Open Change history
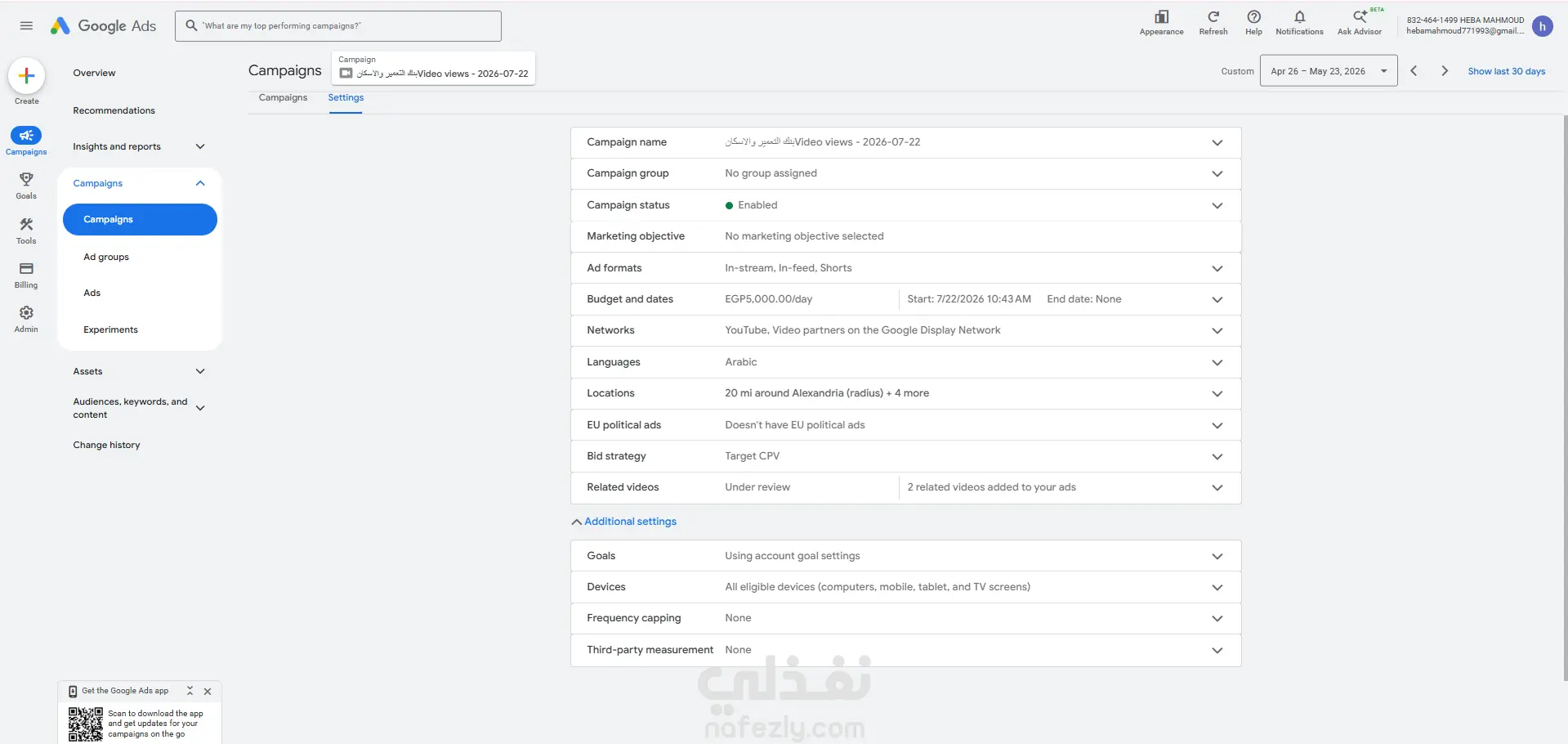 click(x=106, y=445)
